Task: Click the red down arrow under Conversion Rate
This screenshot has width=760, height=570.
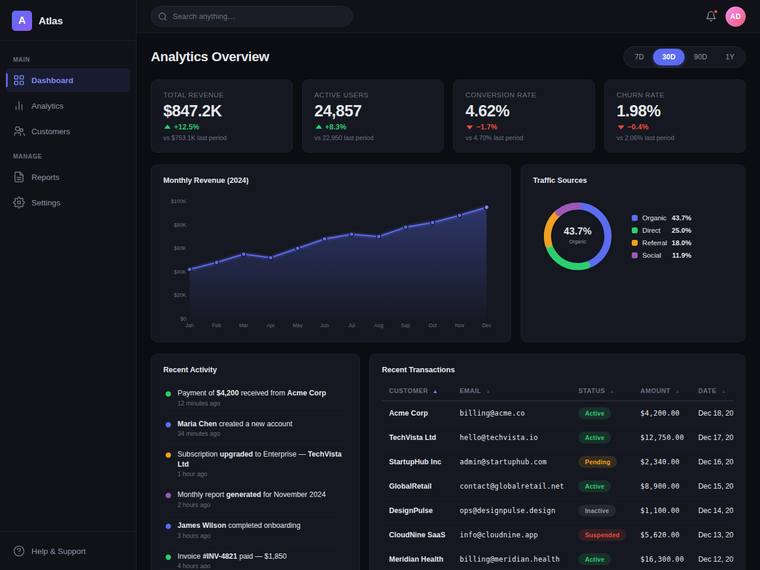Action: point(469,127)
